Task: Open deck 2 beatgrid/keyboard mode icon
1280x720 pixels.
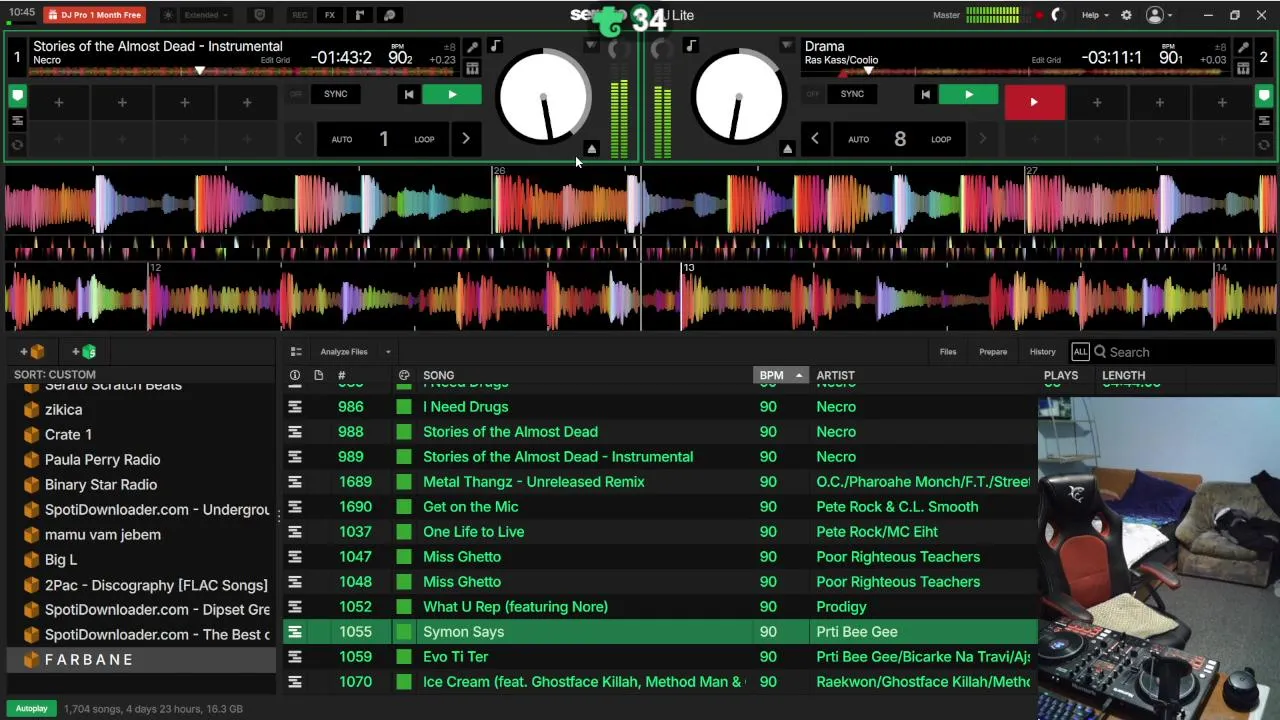Action: pos(1242,68)
